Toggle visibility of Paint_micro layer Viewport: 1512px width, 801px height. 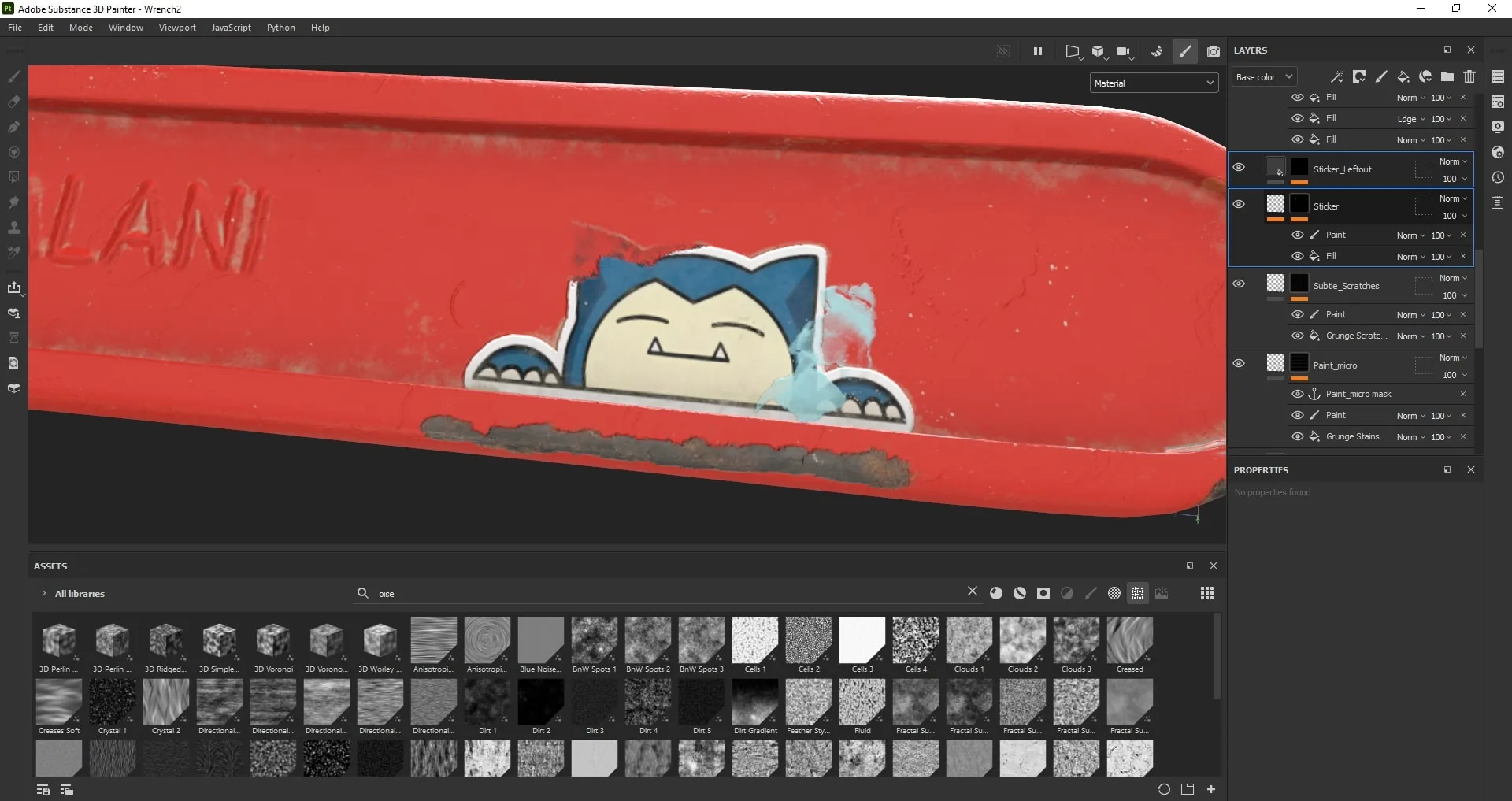coord(1239,363)
